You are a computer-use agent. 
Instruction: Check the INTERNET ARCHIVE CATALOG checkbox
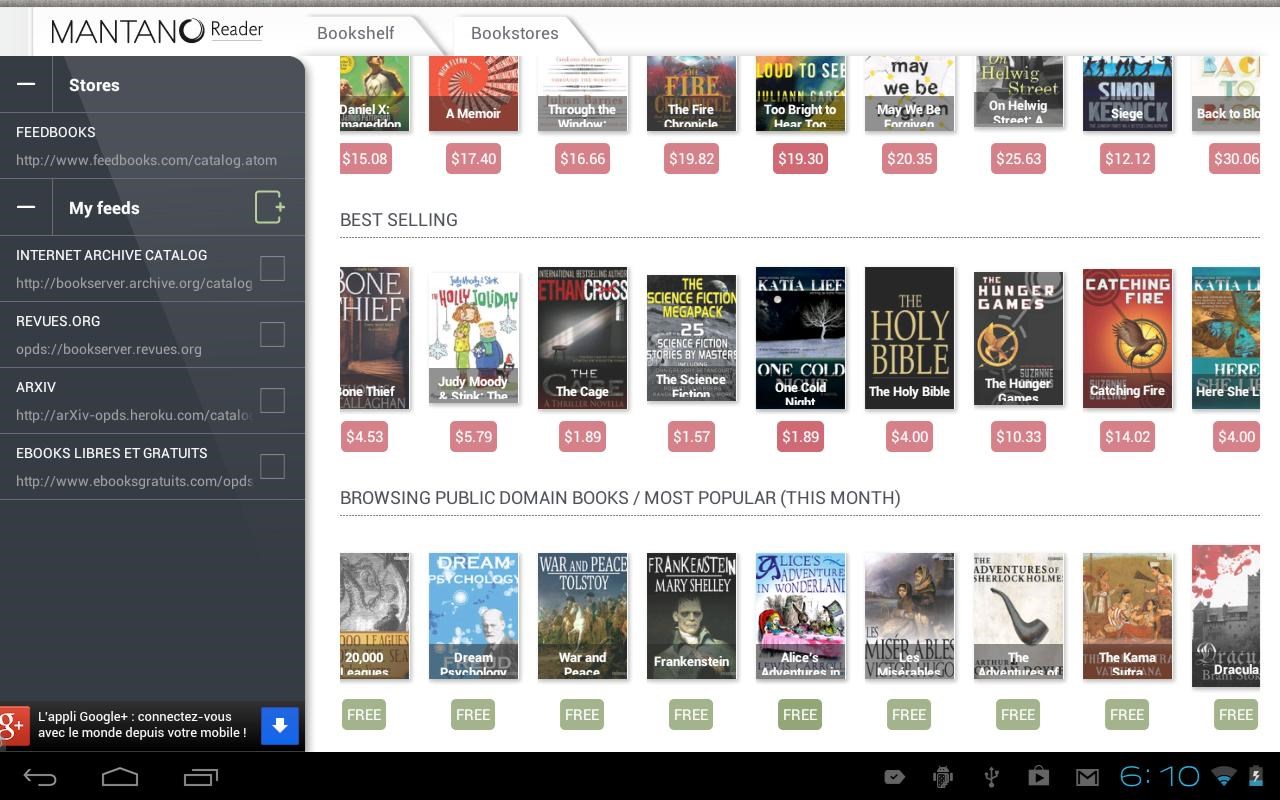pyautogui.click(x=272, y=268)
